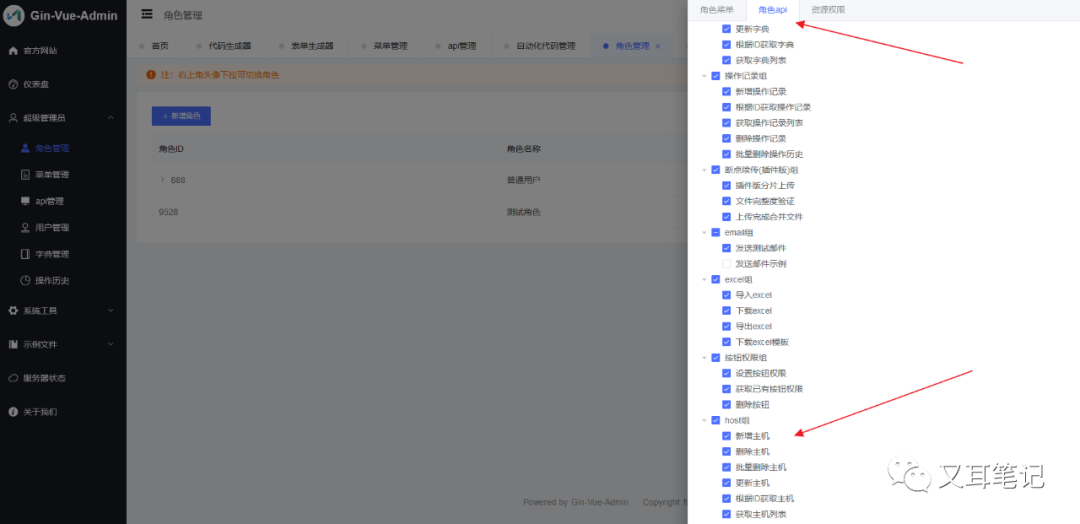Click the Gin-Vue-Admin logo icon
Screen dimensions: 1080x524
pyautogui.click(x=14, y=15)
